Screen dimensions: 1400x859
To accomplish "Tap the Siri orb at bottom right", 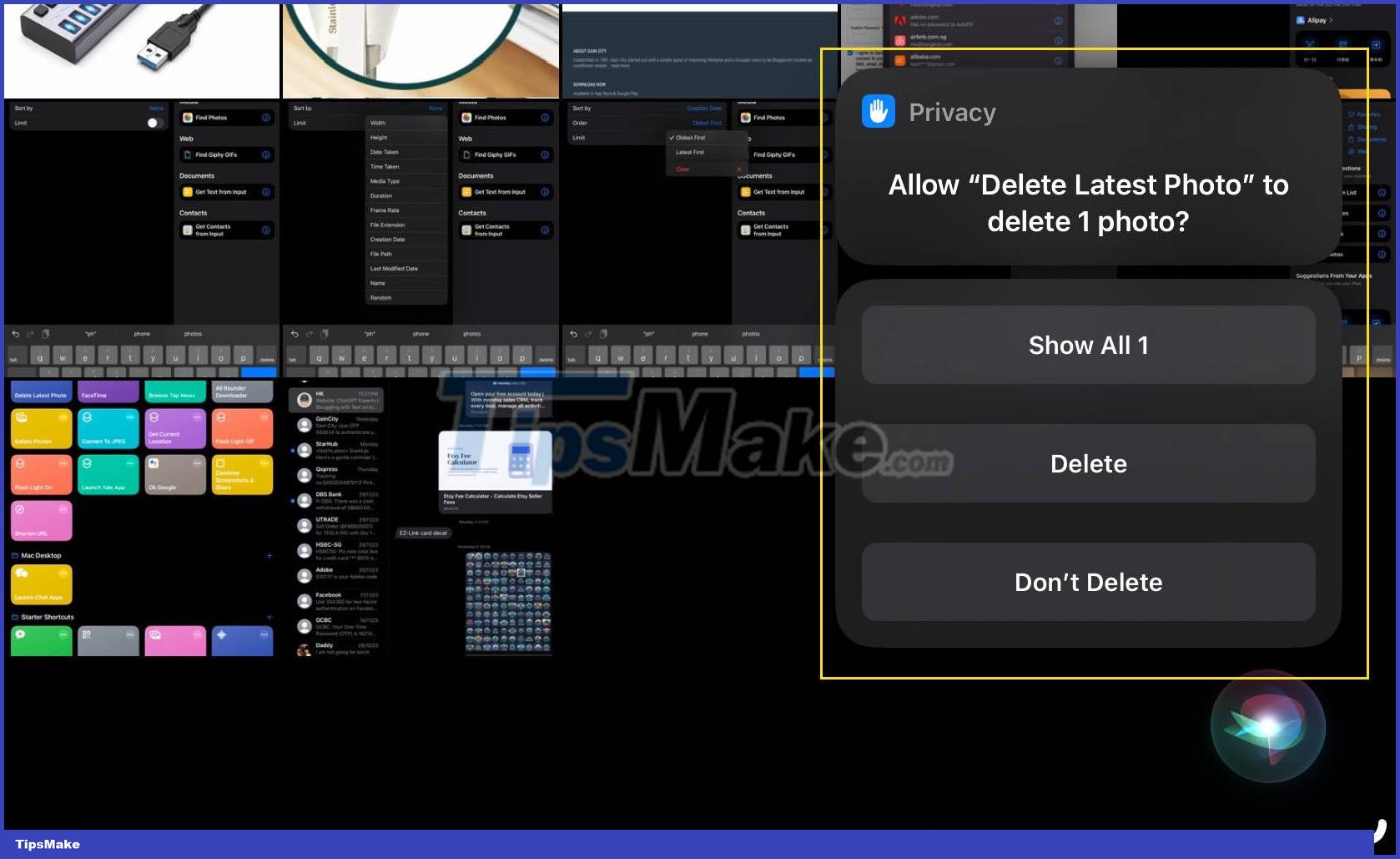I will 1267,728.
